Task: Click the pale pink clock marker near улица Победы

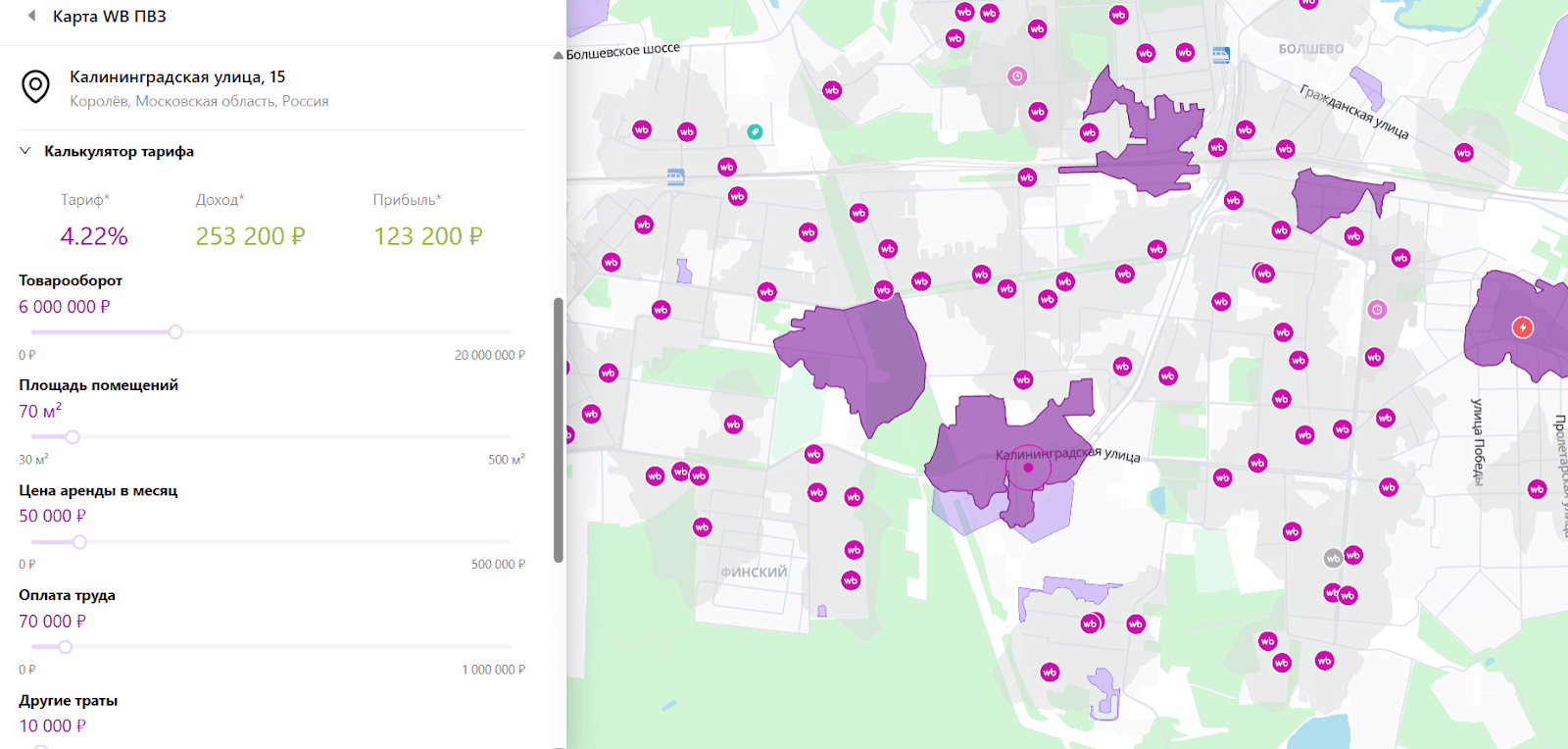Action: [1377, 310]
